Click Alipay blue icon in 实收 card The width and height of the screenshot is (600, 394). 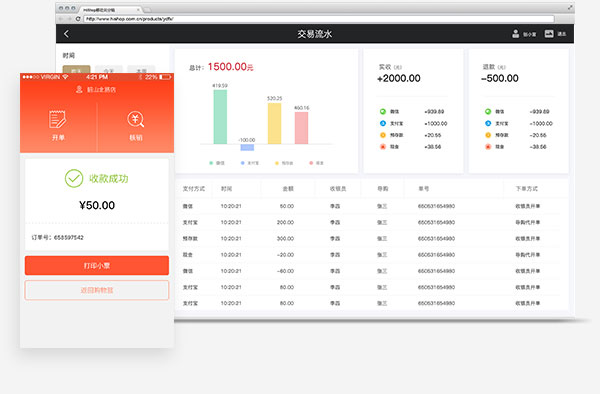[383, 123]
